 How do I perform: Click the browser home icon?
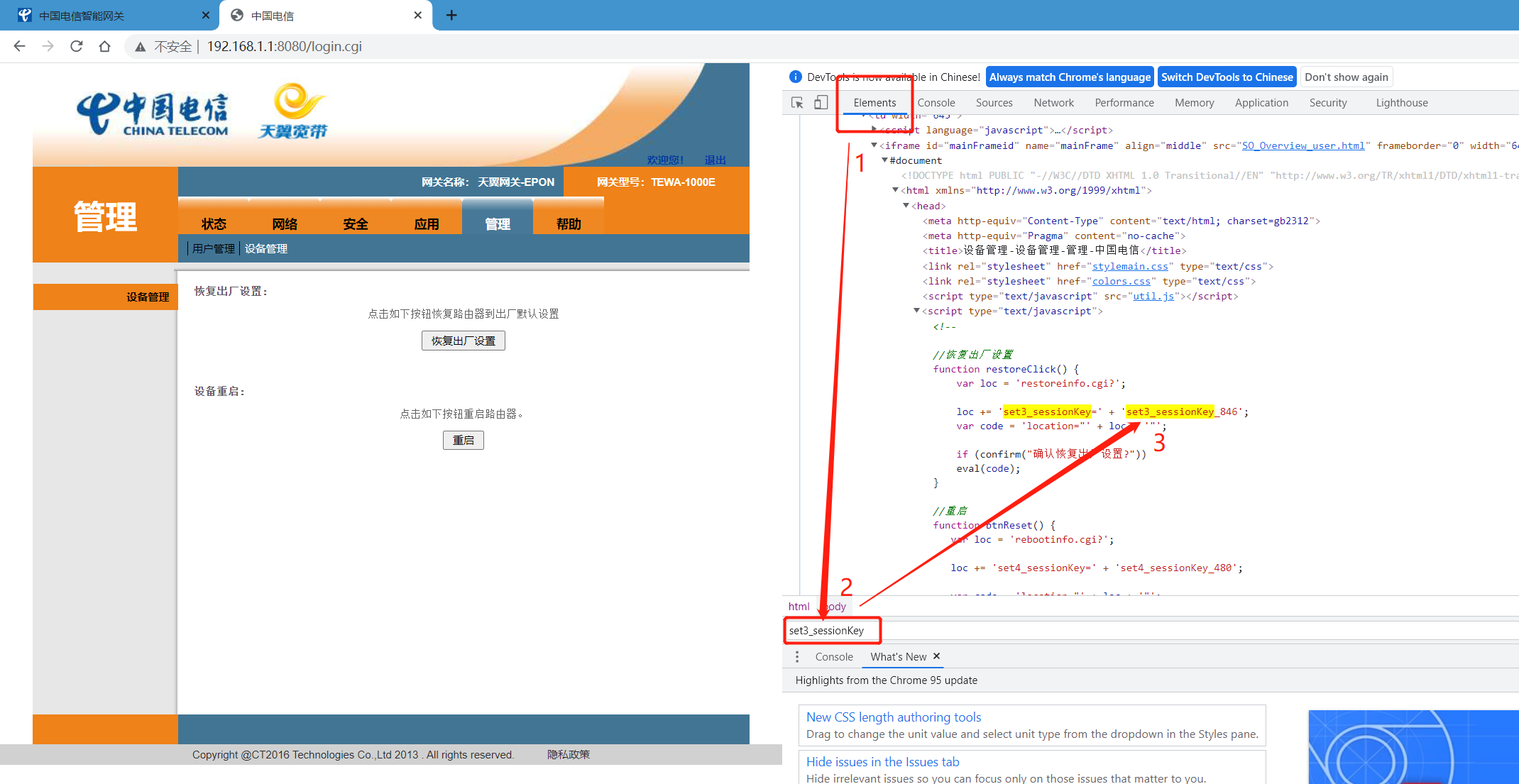tap(105, 46)
